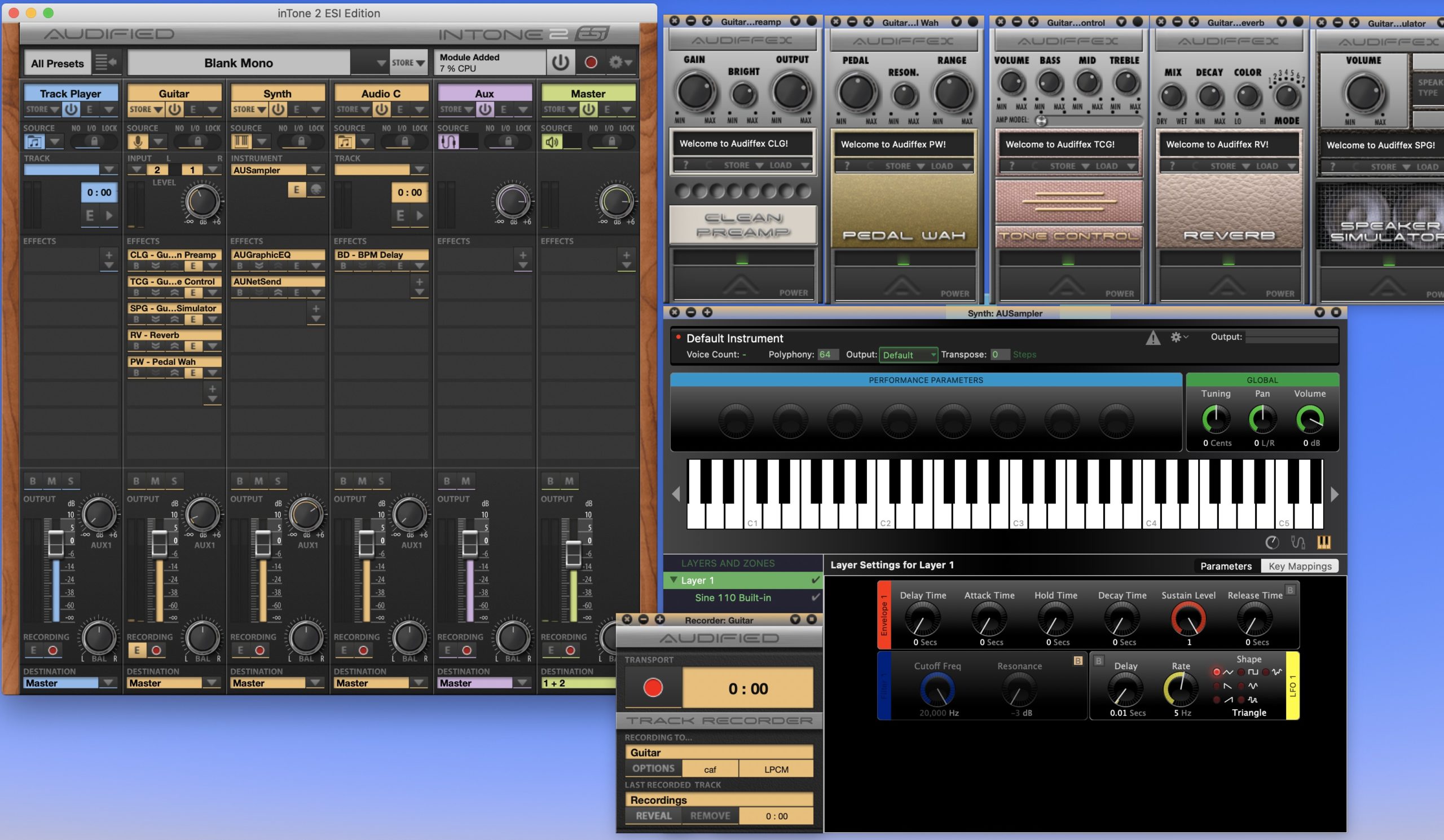The width and height of the screenshot is (1444, 840).
Task: Click the Polyphony value field showing 64
Action: [x=827, y=355]
